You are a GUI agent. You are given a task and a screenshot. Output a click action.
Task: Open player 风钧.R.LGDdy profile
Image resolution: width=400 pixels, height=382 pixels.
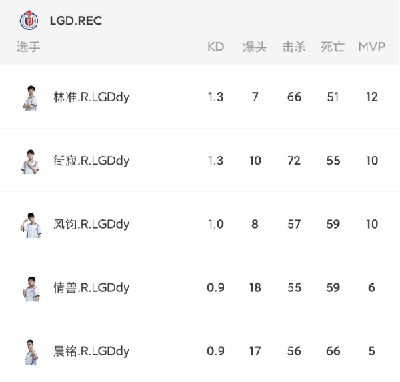91,224
